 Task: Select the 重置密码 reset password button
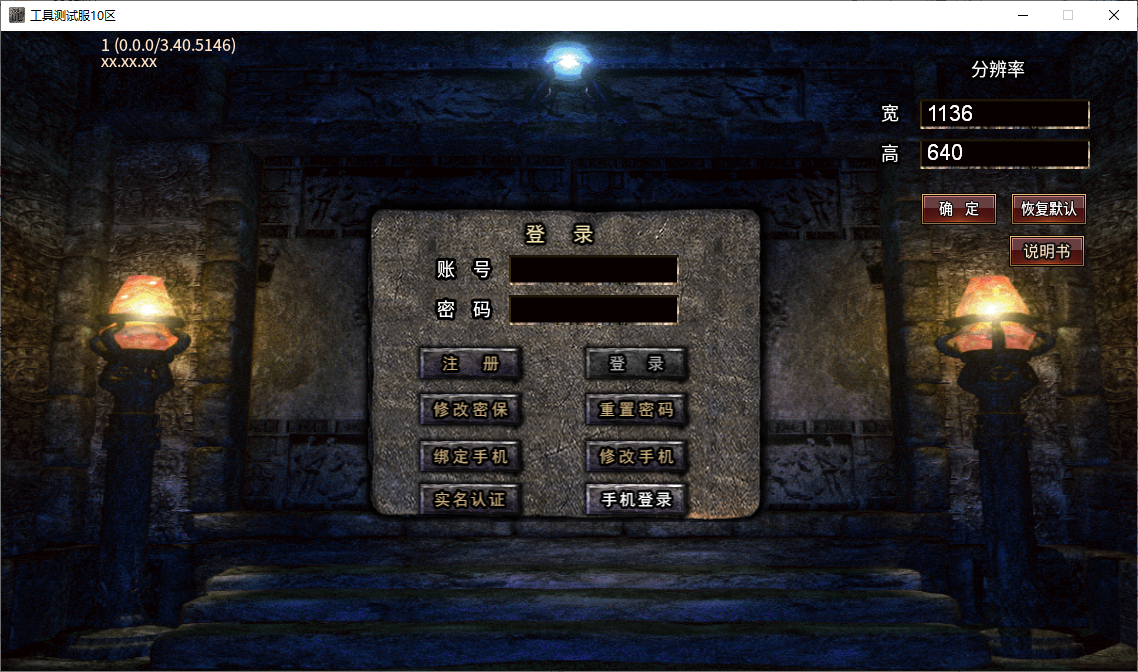[x=636, y=409]
